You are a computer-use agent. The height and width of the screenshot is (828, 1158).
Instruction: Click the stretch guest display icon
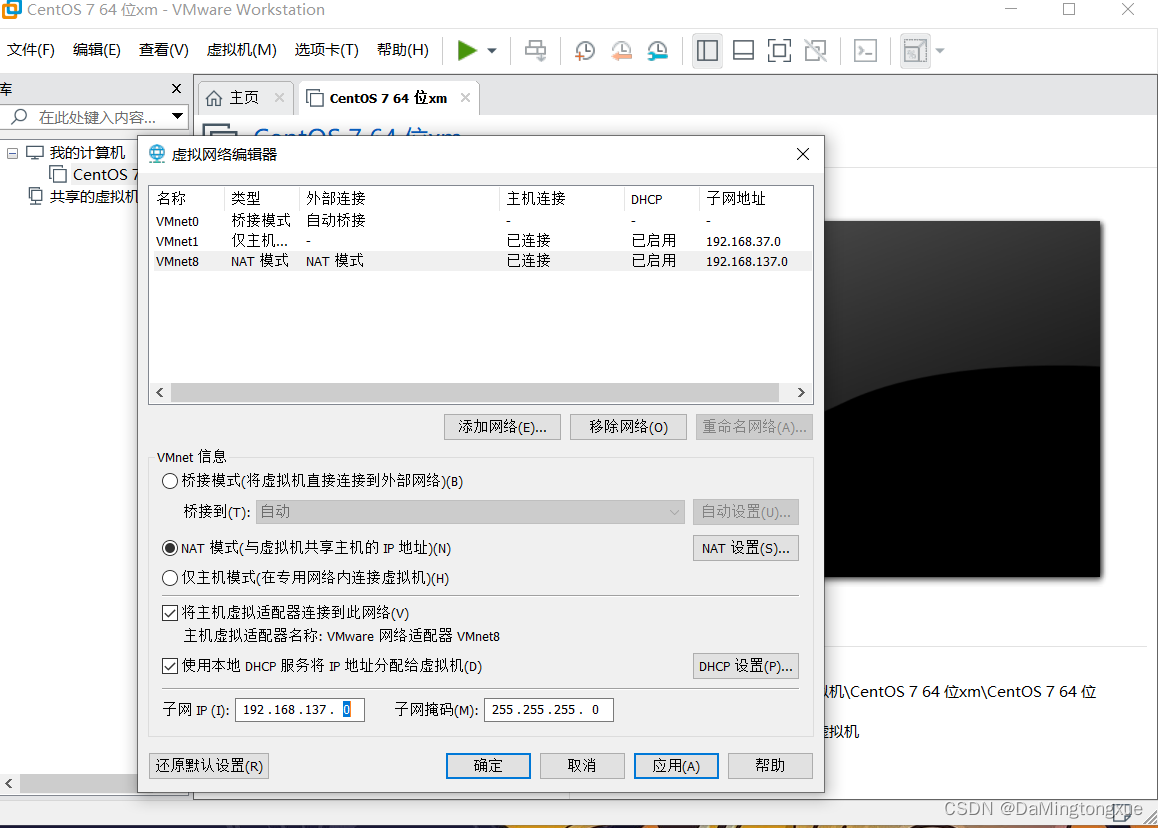click(914, 51)
